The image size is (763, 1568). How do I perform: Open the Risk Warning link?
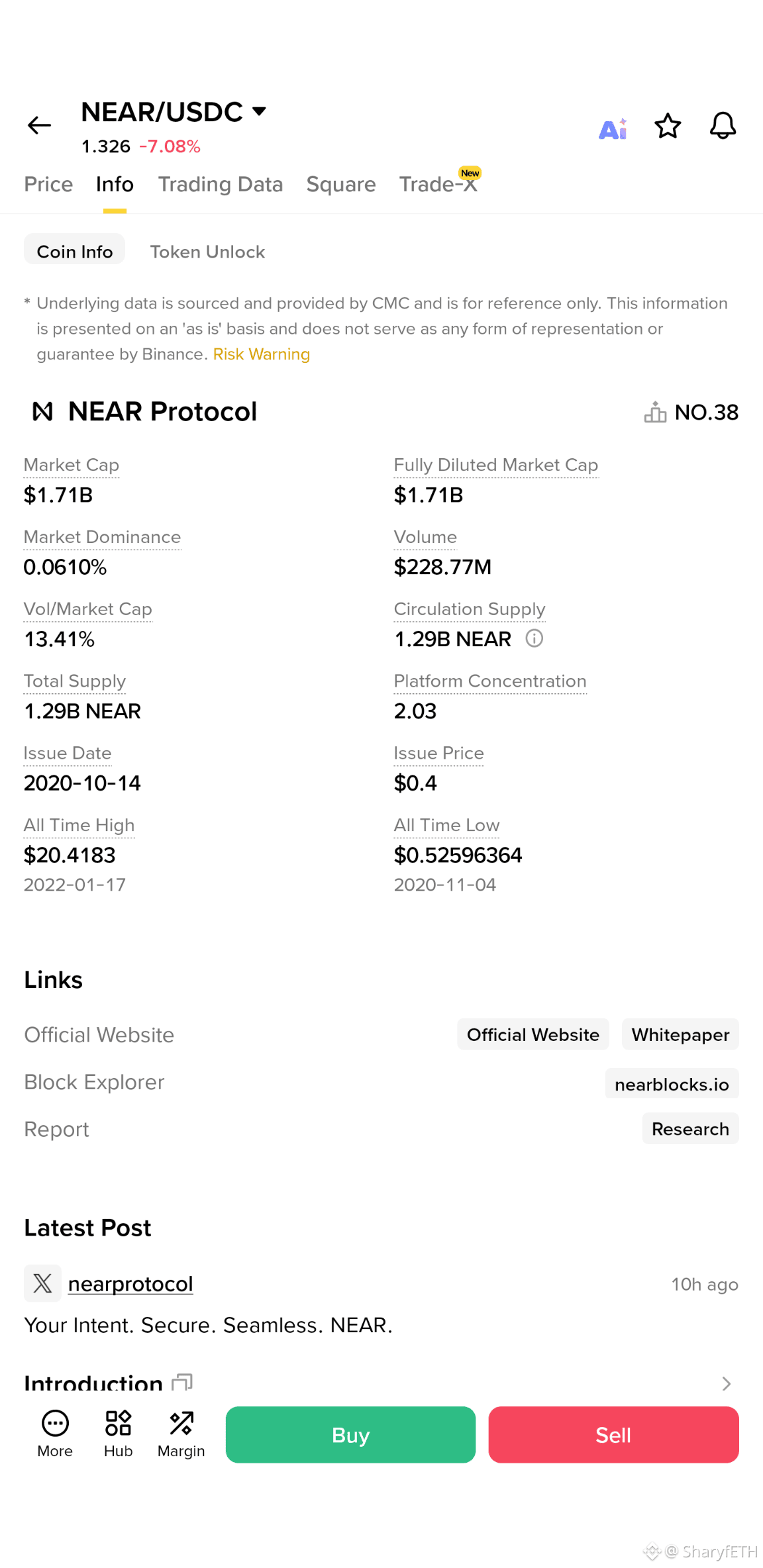pyautogui.click(x=262, y=354)
